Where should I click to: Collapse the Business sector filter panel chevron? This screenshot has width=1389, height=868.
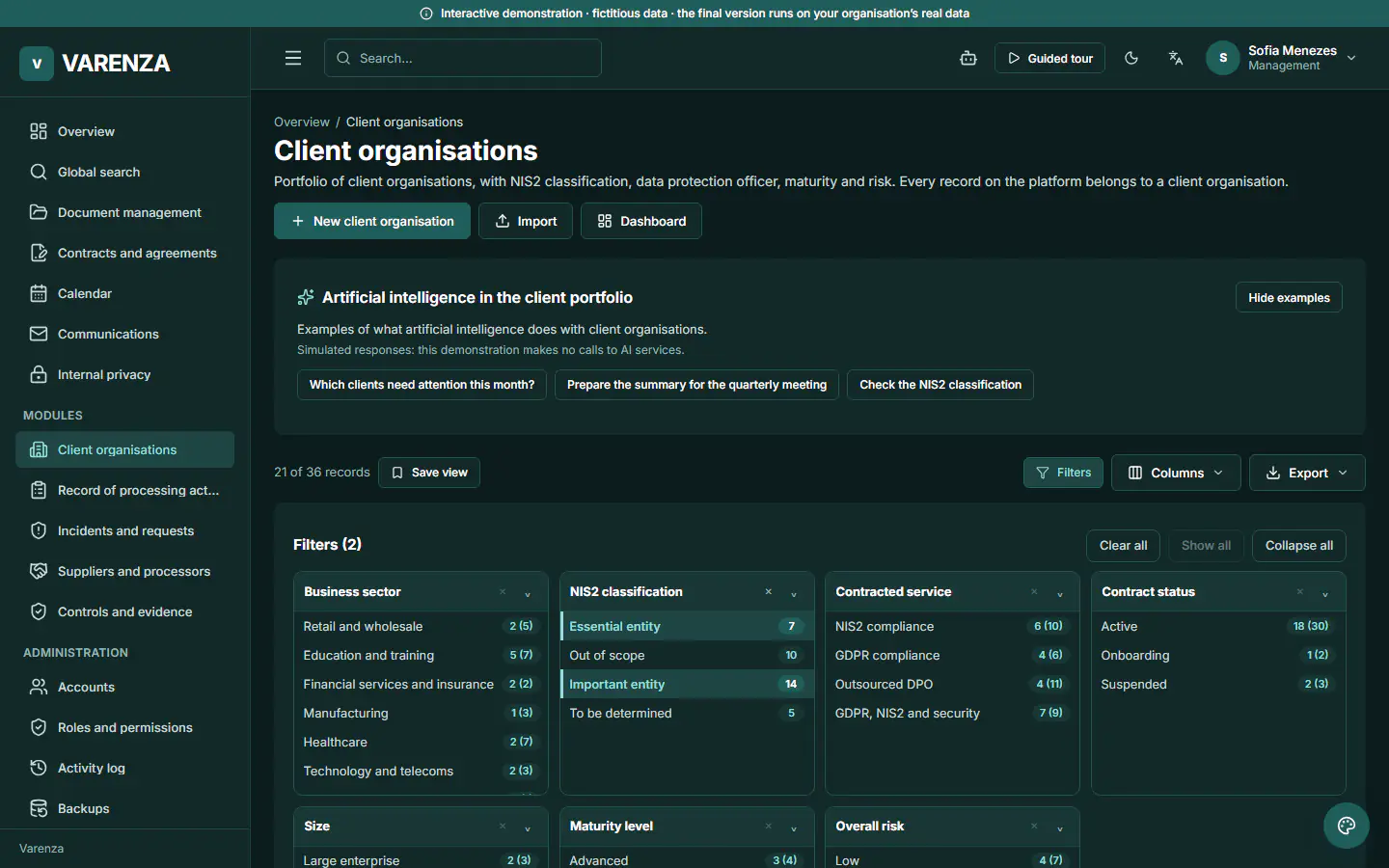pyautogui.click(x=528, y=593)
